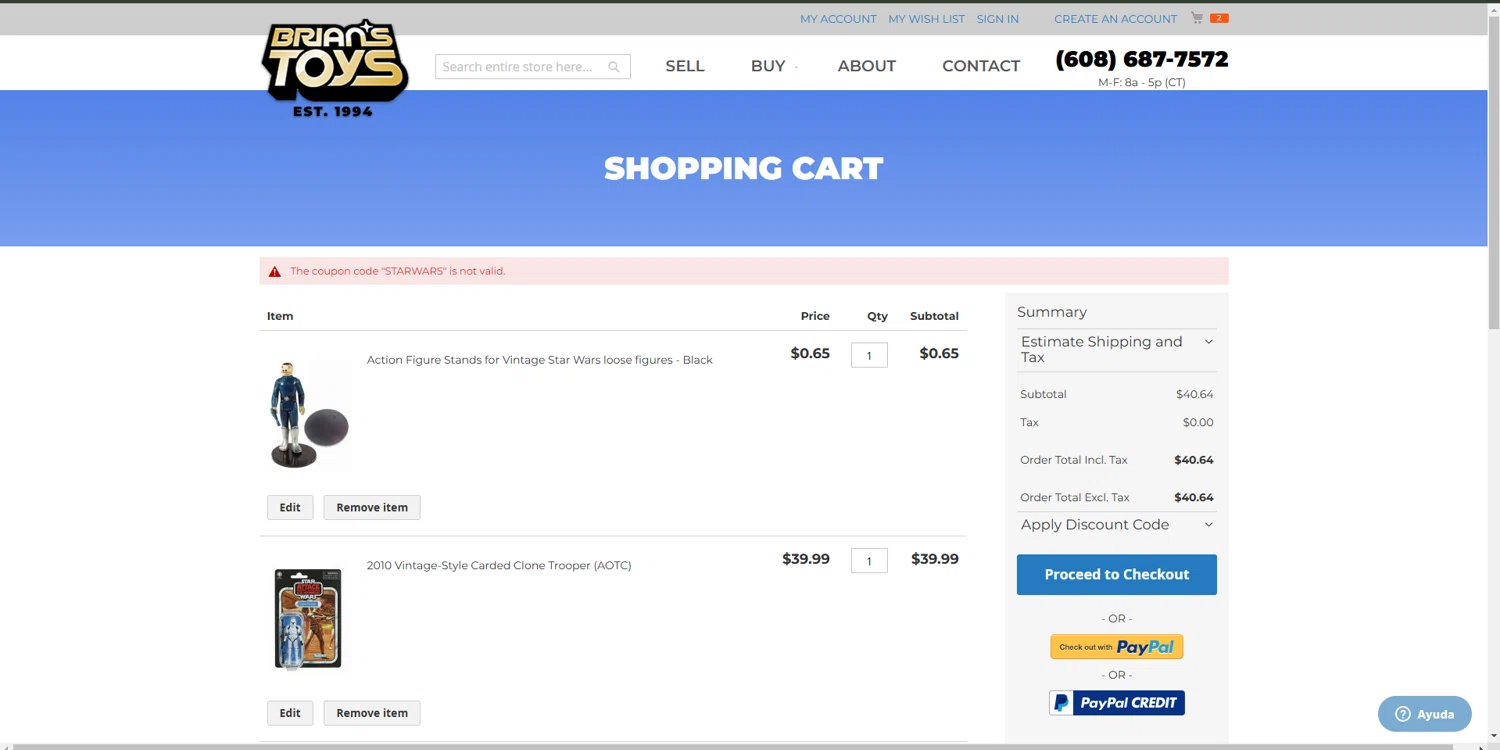
Task: Click the search magnifier icon
Action: 614,67
